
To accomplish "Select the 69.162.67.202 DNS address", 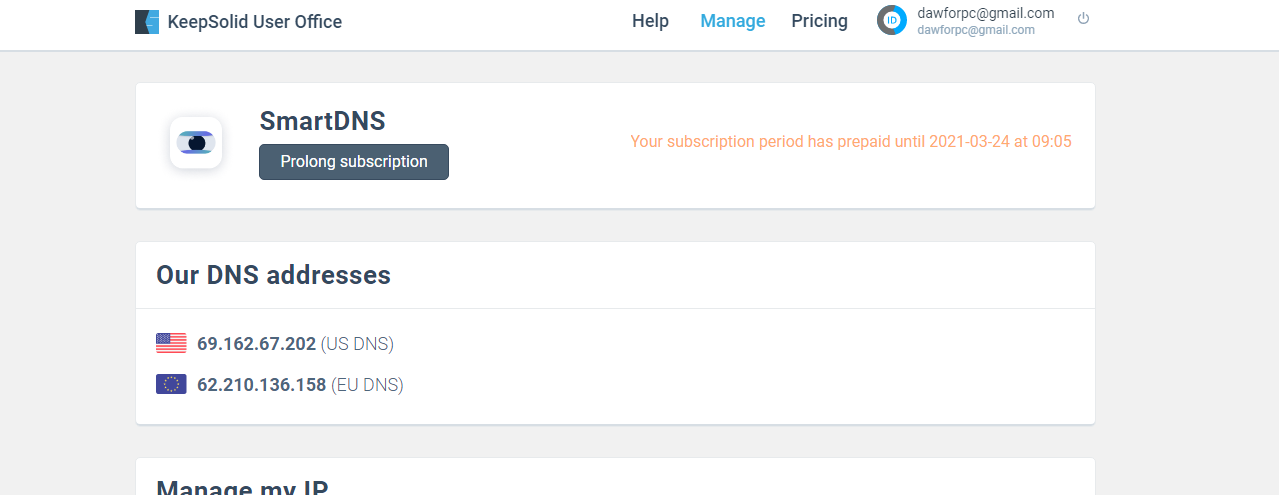I will (256, 344).
